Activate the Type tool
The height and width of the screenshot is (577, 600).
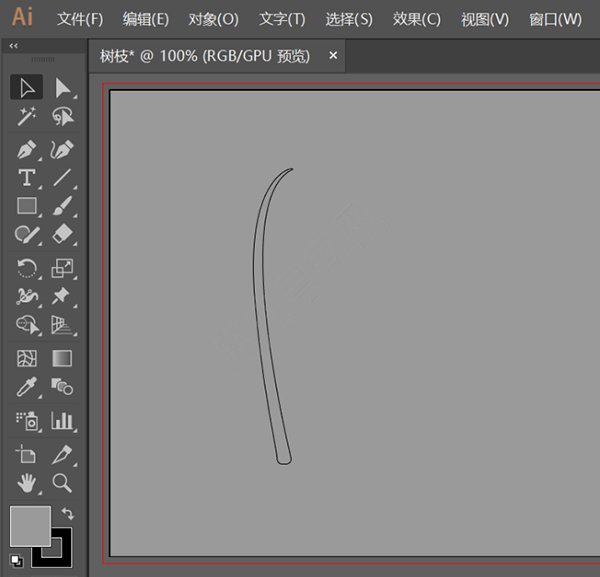27,178
